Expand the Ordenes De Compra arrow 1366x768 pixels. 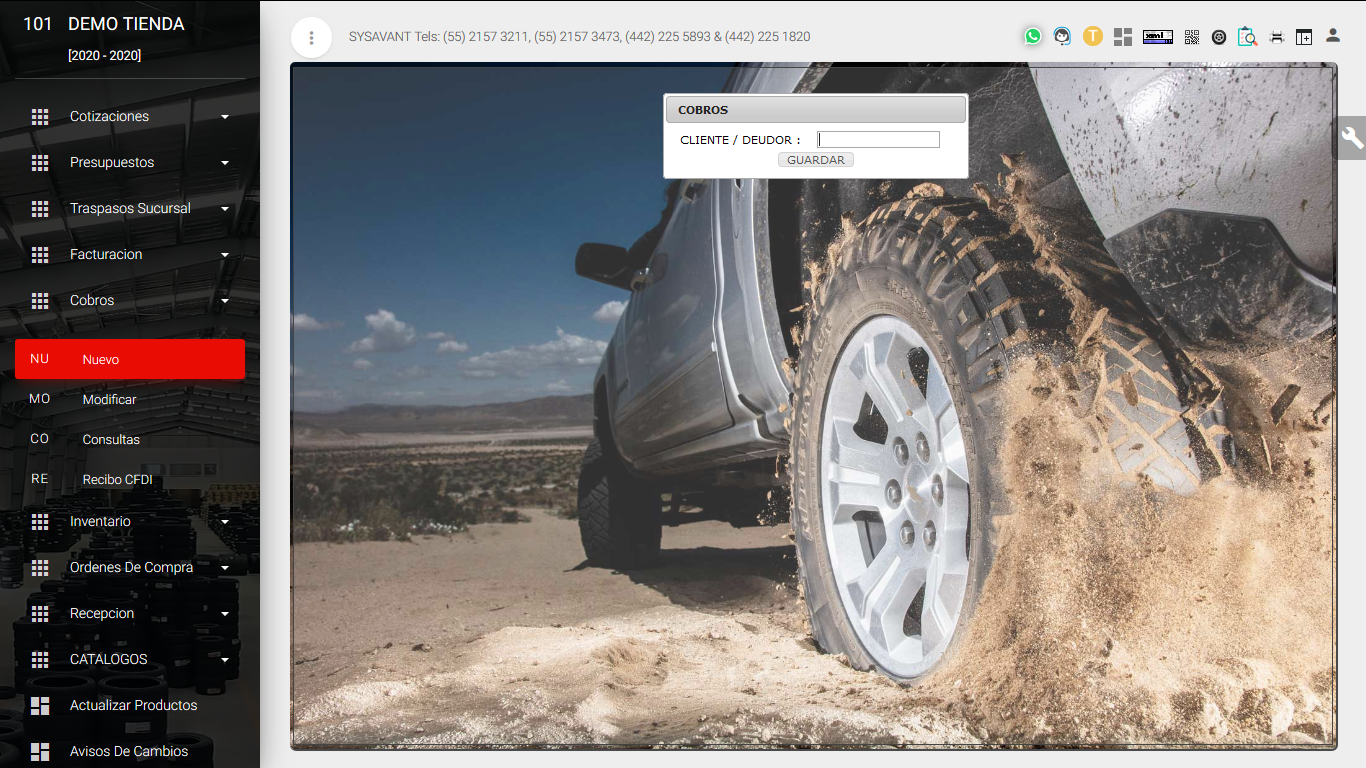pos(225,568)
